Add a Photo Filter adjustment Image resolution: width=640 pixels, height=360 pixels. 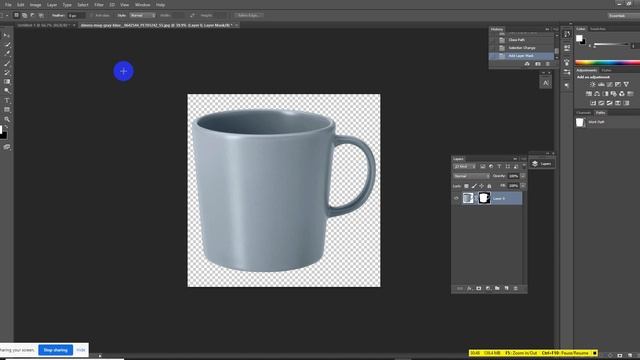tap(613, 94)
